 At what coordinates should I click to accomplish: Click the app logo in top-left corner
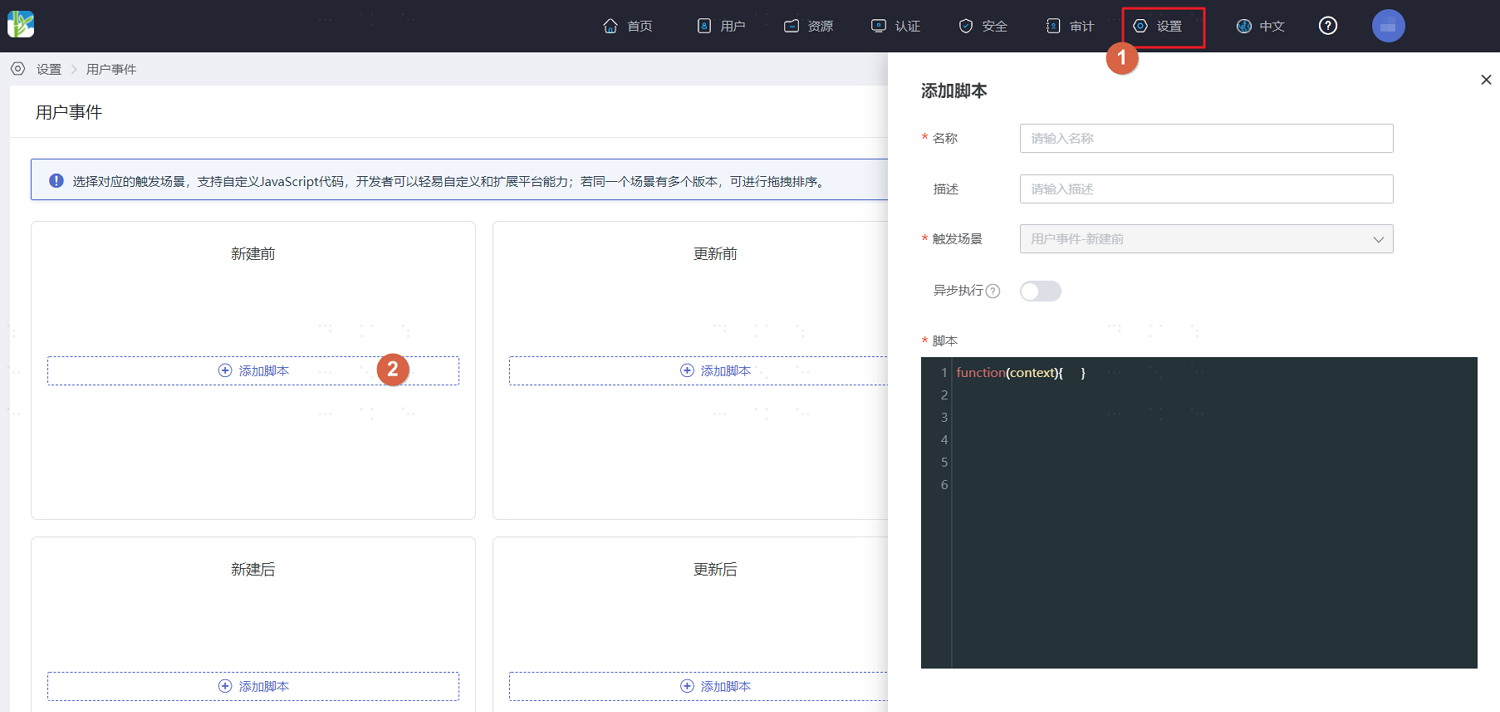pyautogui.click(x=21, y=25)
